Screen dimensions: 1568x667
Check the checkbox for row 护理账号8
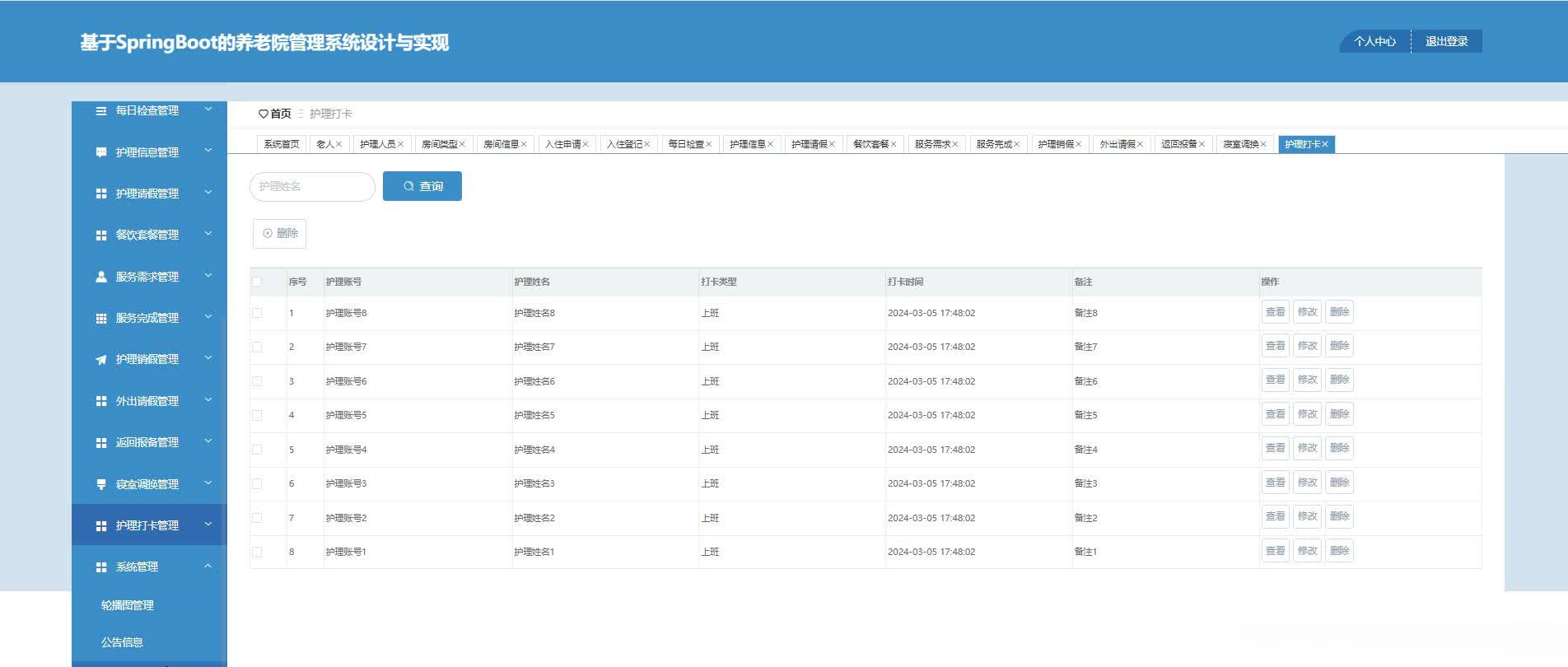[x=257, y=313]
